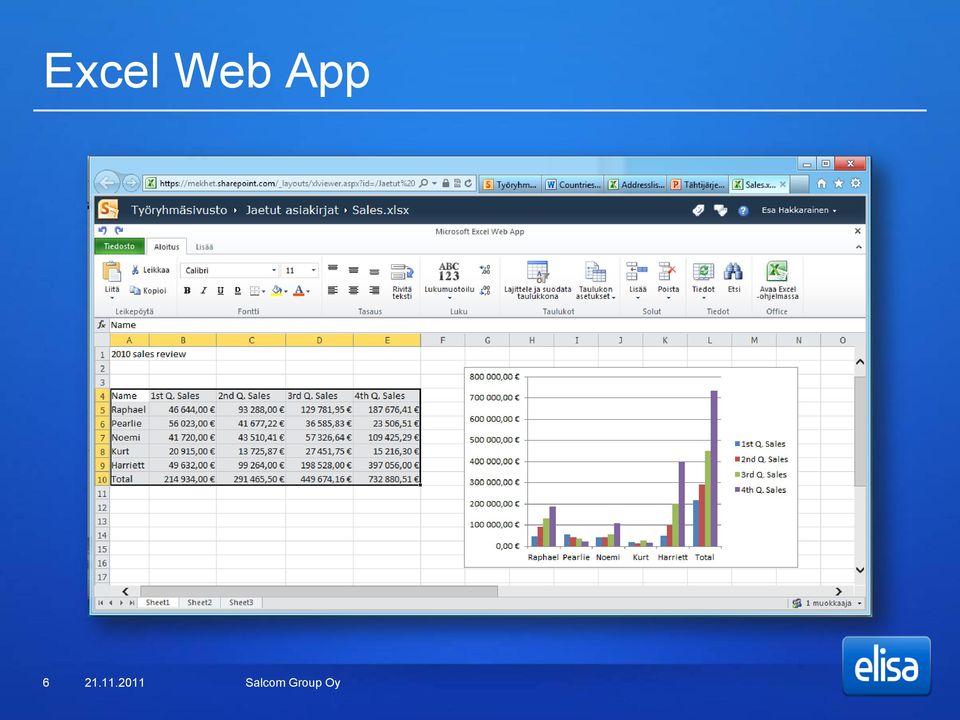
Task: Open the blue help question mark
Action: coord(743,211)
